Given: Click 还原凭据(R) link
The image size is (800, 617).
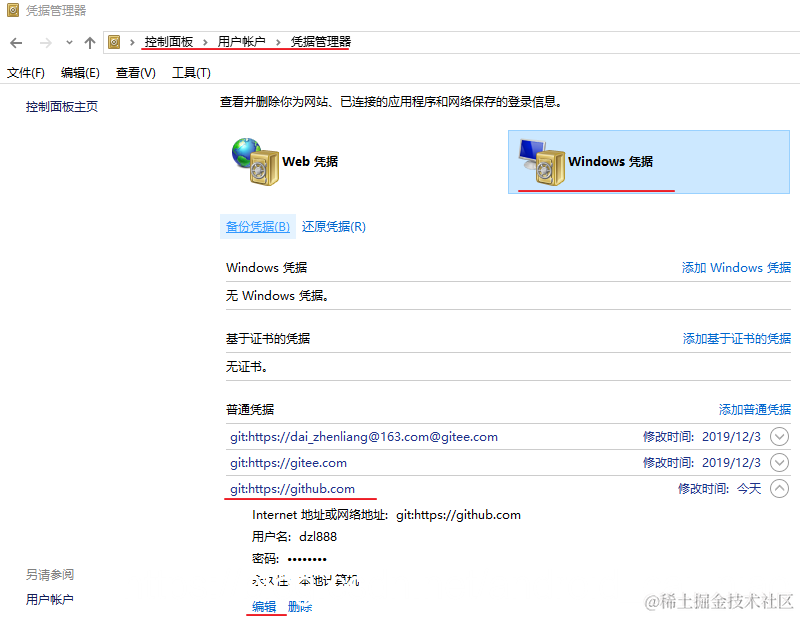Looking at the screenshot, I should 334,227.
